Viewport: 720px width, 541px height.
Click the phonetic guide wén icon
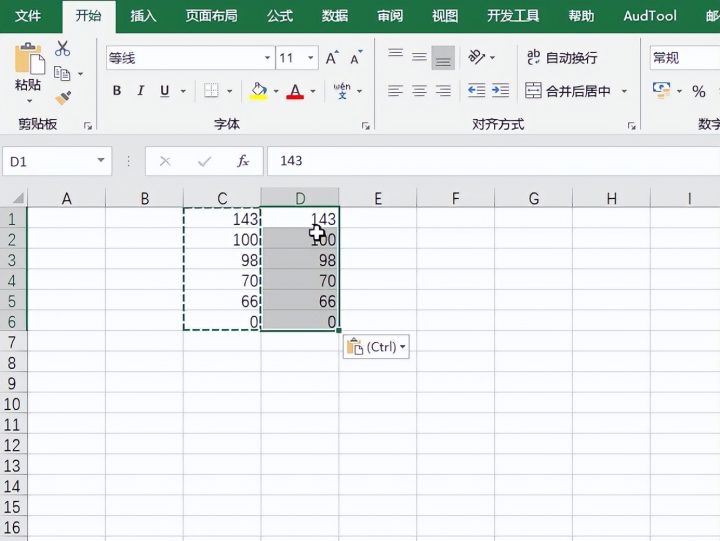[x=342, y=90]
